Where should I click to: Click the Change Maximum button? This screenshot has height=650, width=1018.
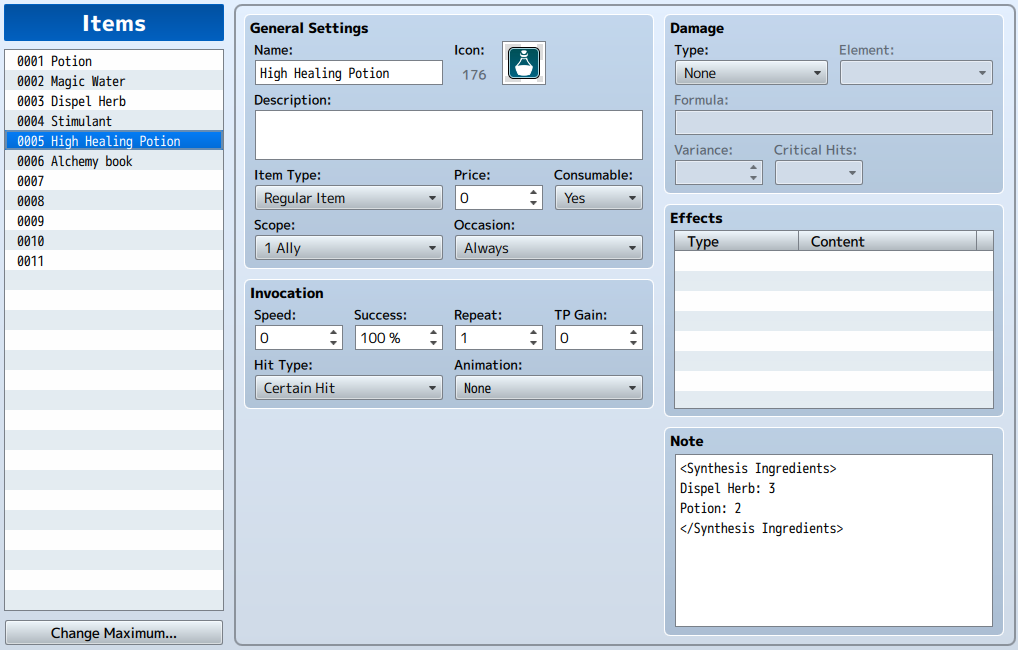[114, 633]
